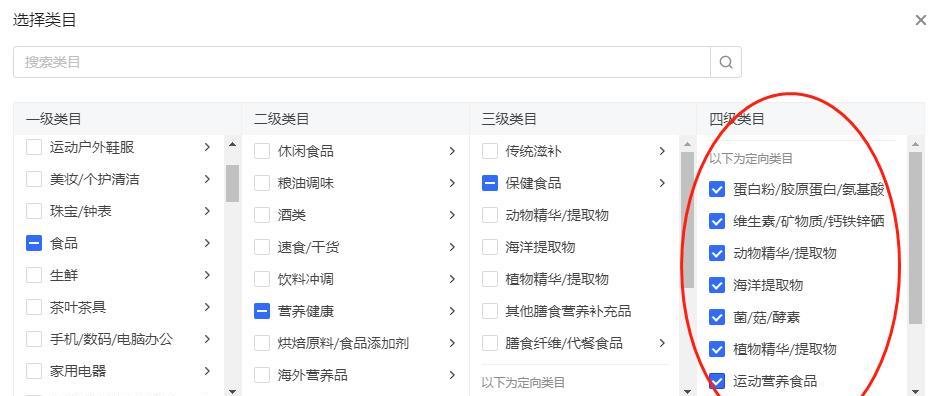Close the 选择类目 dialog

click(x=921, y=20)
